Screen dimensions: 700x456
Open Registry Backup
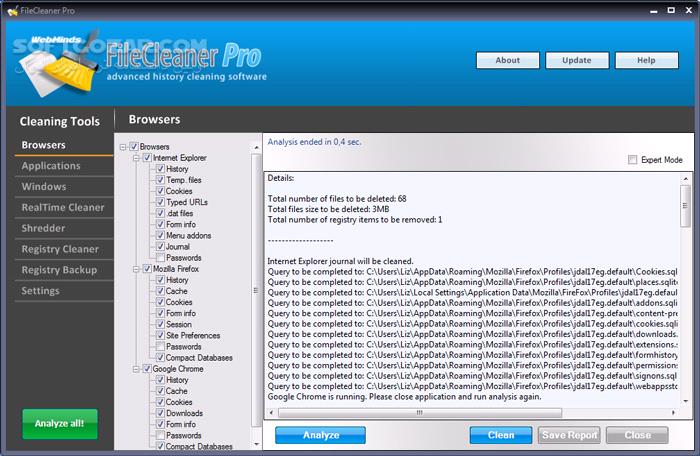tap(63, 270)
